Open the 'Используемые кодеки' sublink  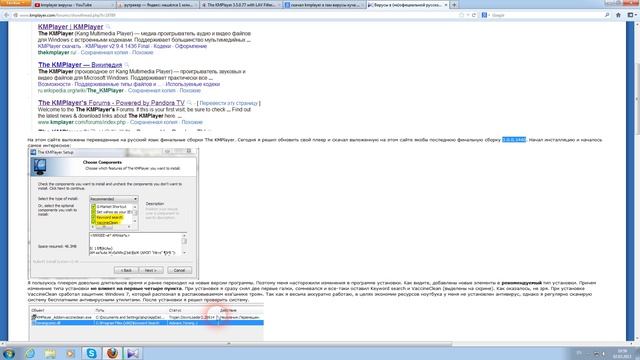click(193, 84)
